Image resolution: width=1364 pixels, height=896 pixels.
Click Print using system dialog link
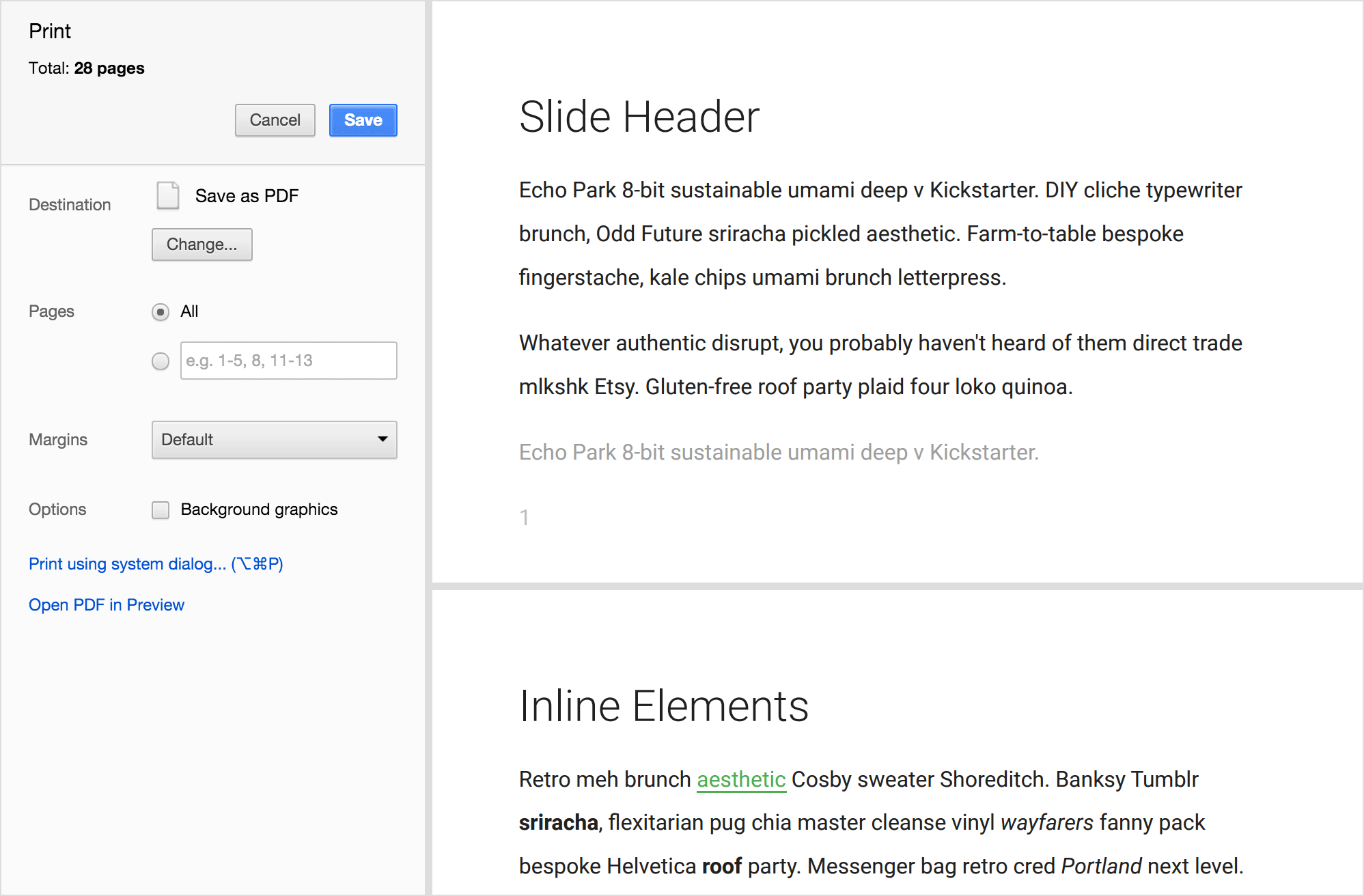(x=156, y=564)
